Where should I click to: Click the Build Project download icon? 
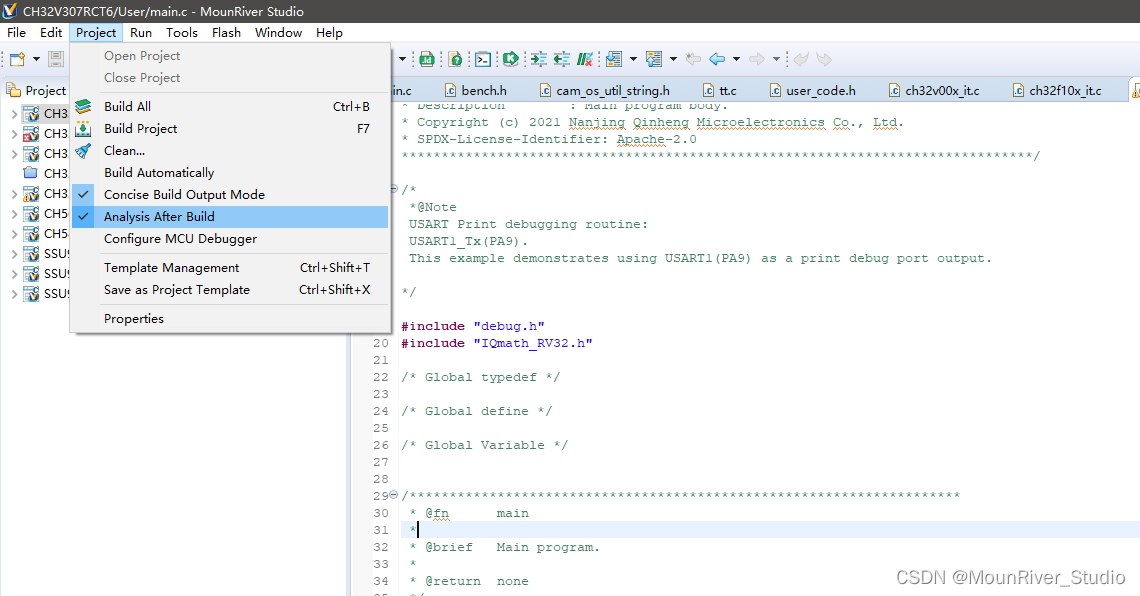83,129
